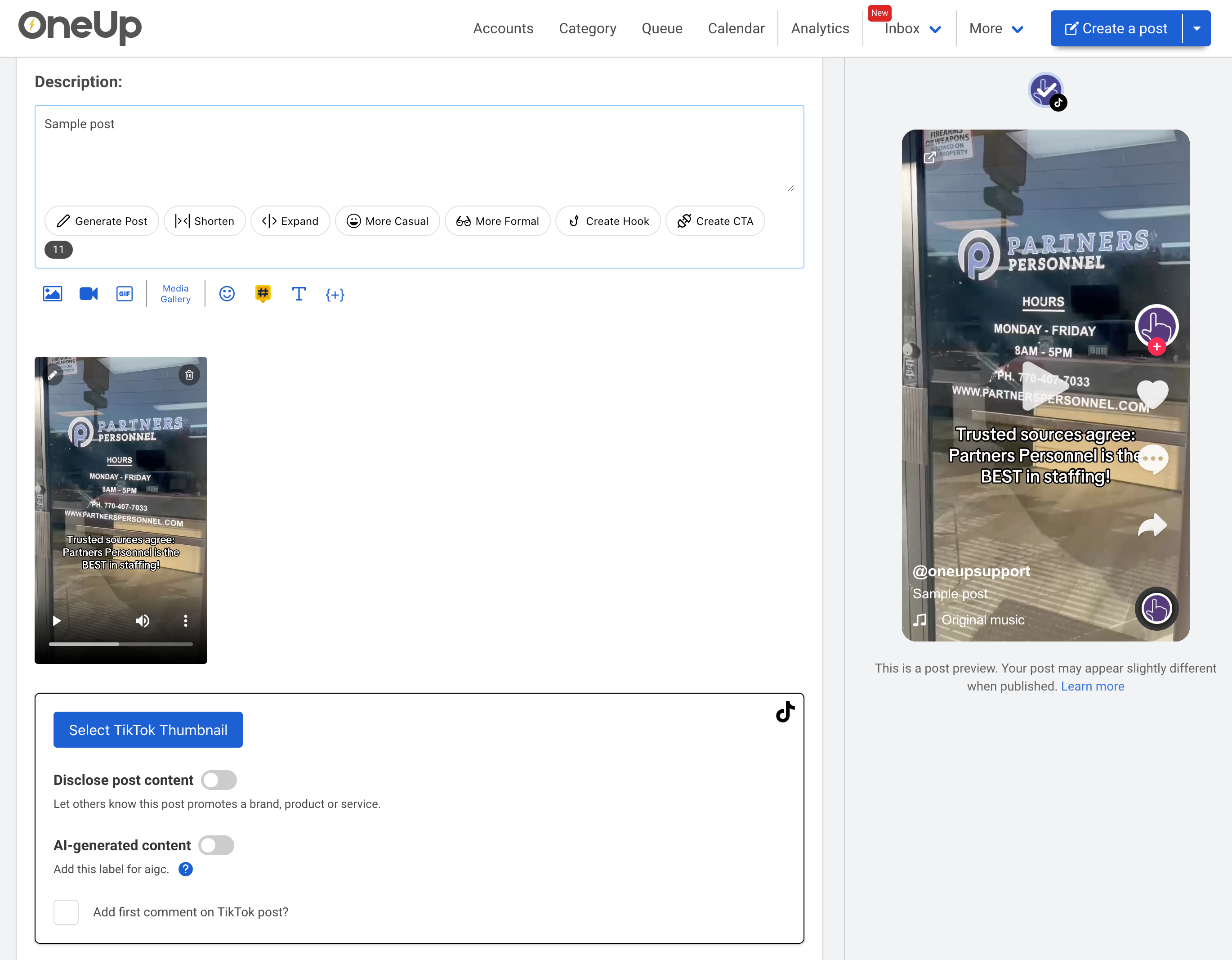Click the video camera upload icon
The height and width of the screenshot is (960, 1232).
(x=89, y=294)
